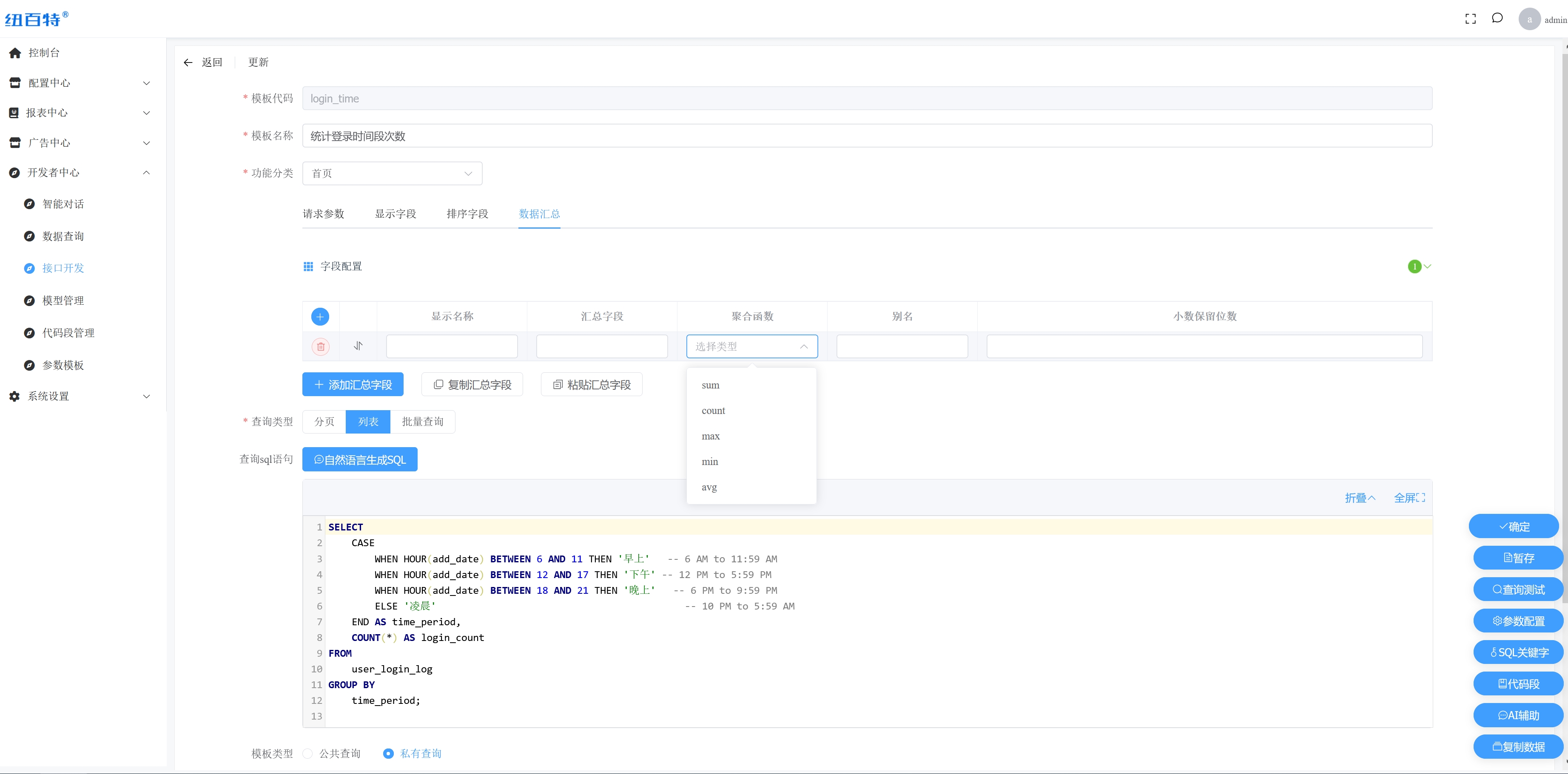Click the row sort arrows icon
This screenshot has height=774, width=1568.
pos(358,346)
